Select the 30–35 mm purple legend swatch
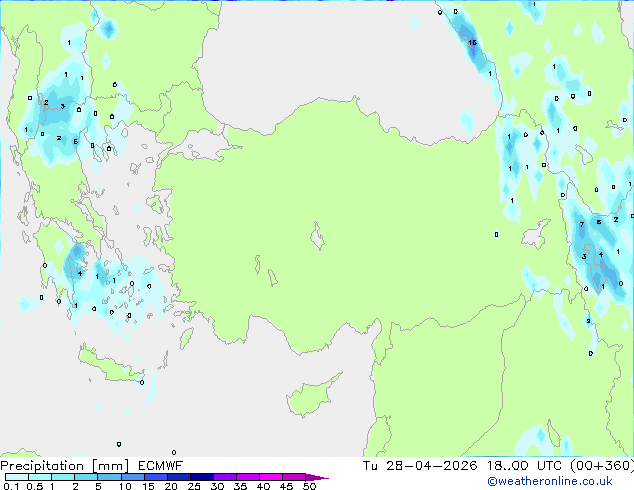 tap(224, 477)
